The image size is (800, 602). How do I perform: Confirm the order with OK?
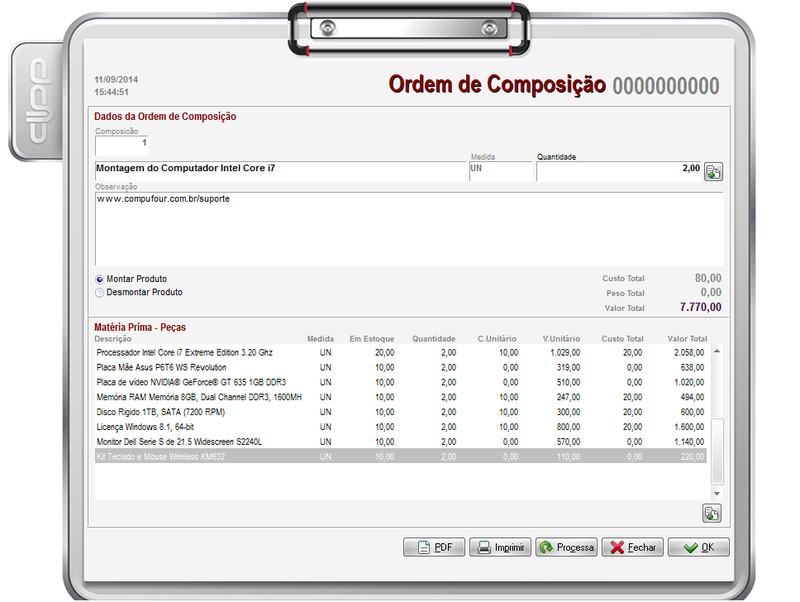click(x=698, y=547)
